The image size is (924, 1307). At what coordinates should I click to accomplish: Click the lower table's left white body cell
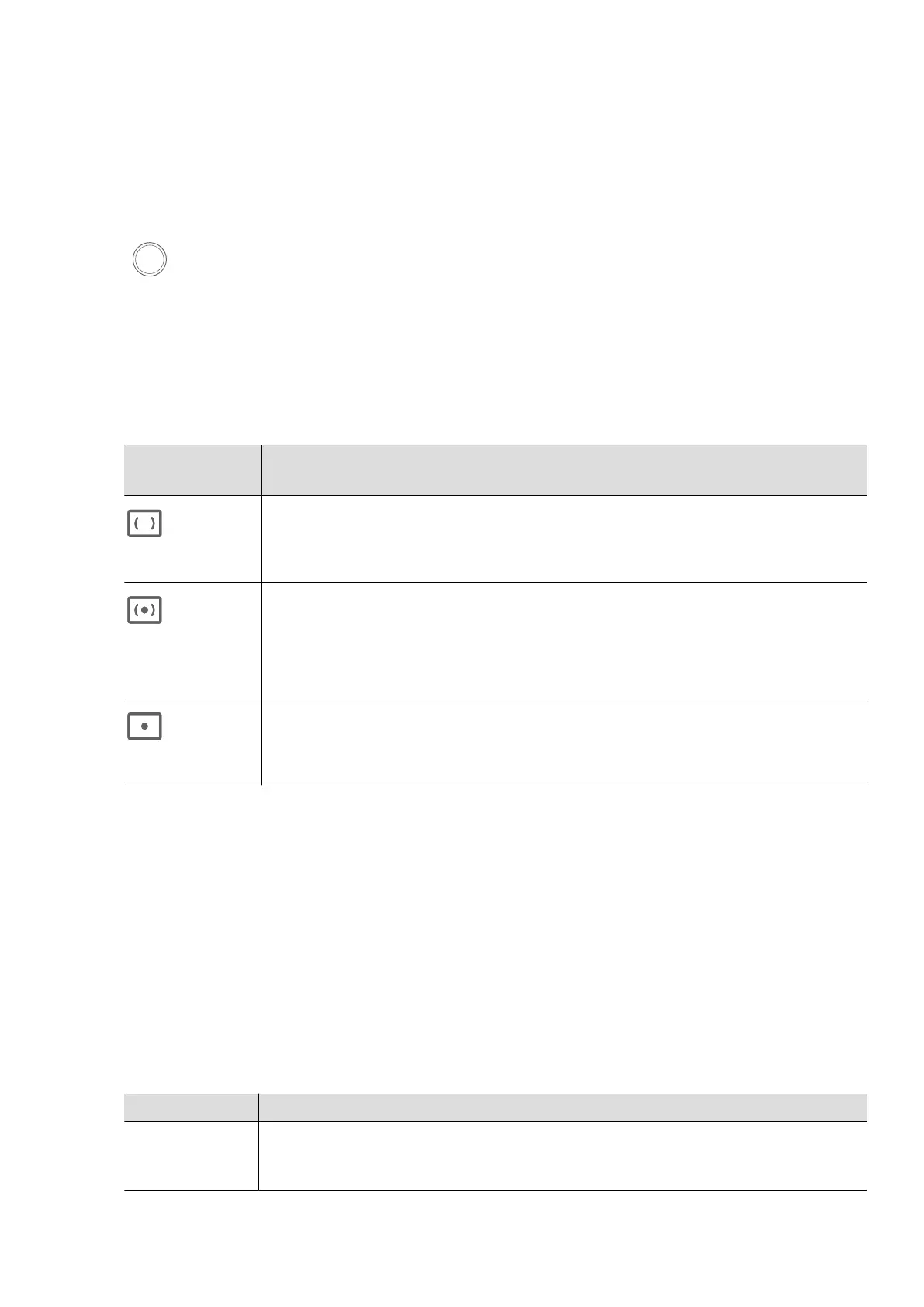tap(191, 1156)
